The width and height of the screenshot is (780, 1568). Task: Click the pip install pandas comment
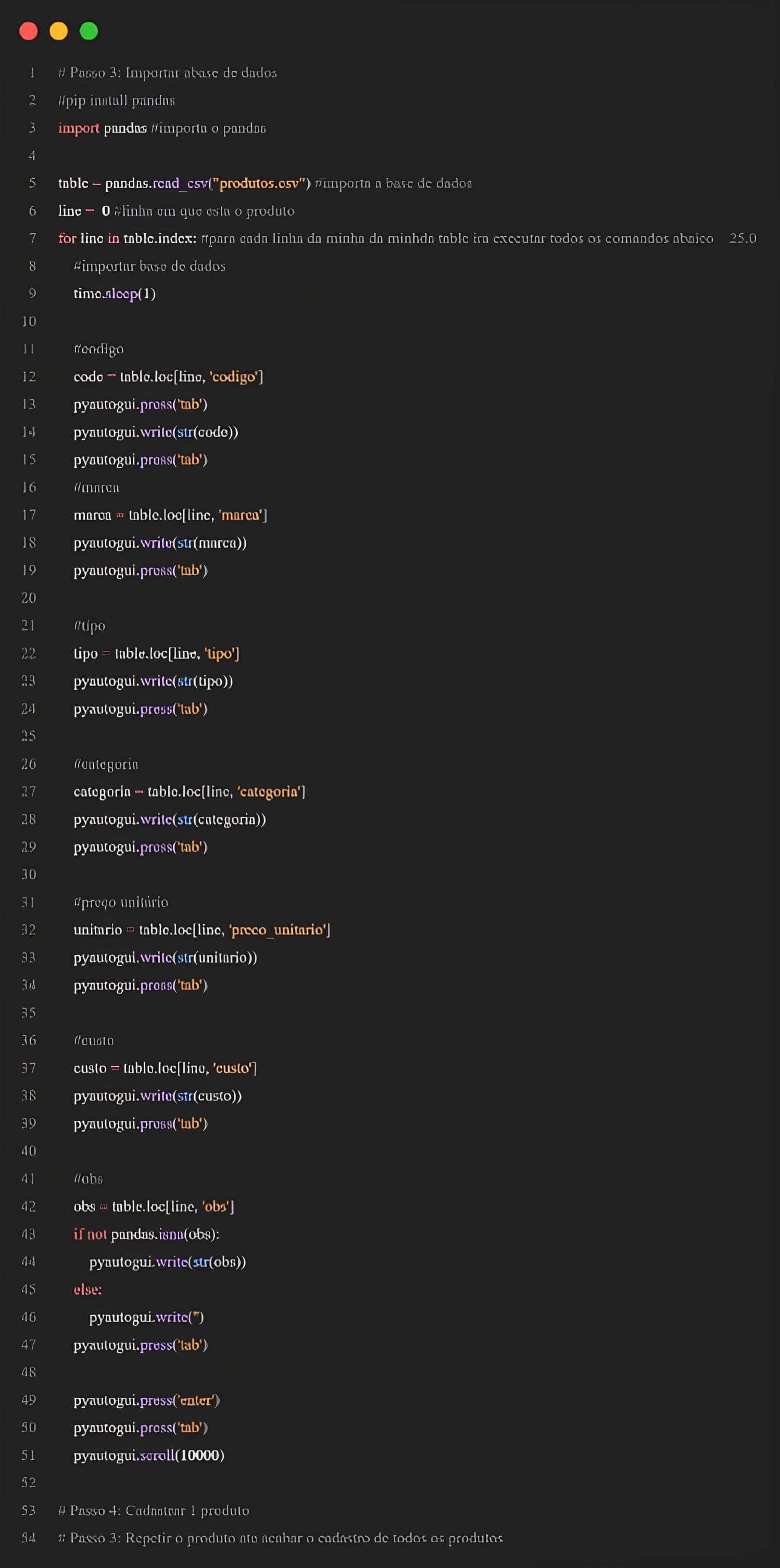click(116, 100)
